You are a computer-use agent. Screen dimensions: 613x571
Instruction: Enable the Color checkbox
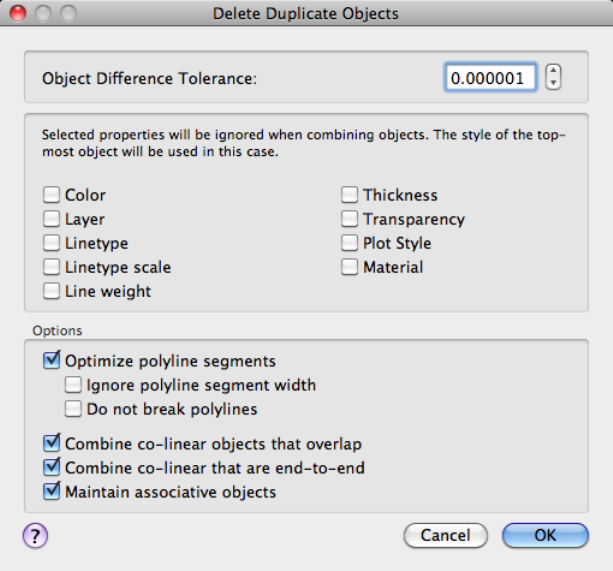[52, 195]
